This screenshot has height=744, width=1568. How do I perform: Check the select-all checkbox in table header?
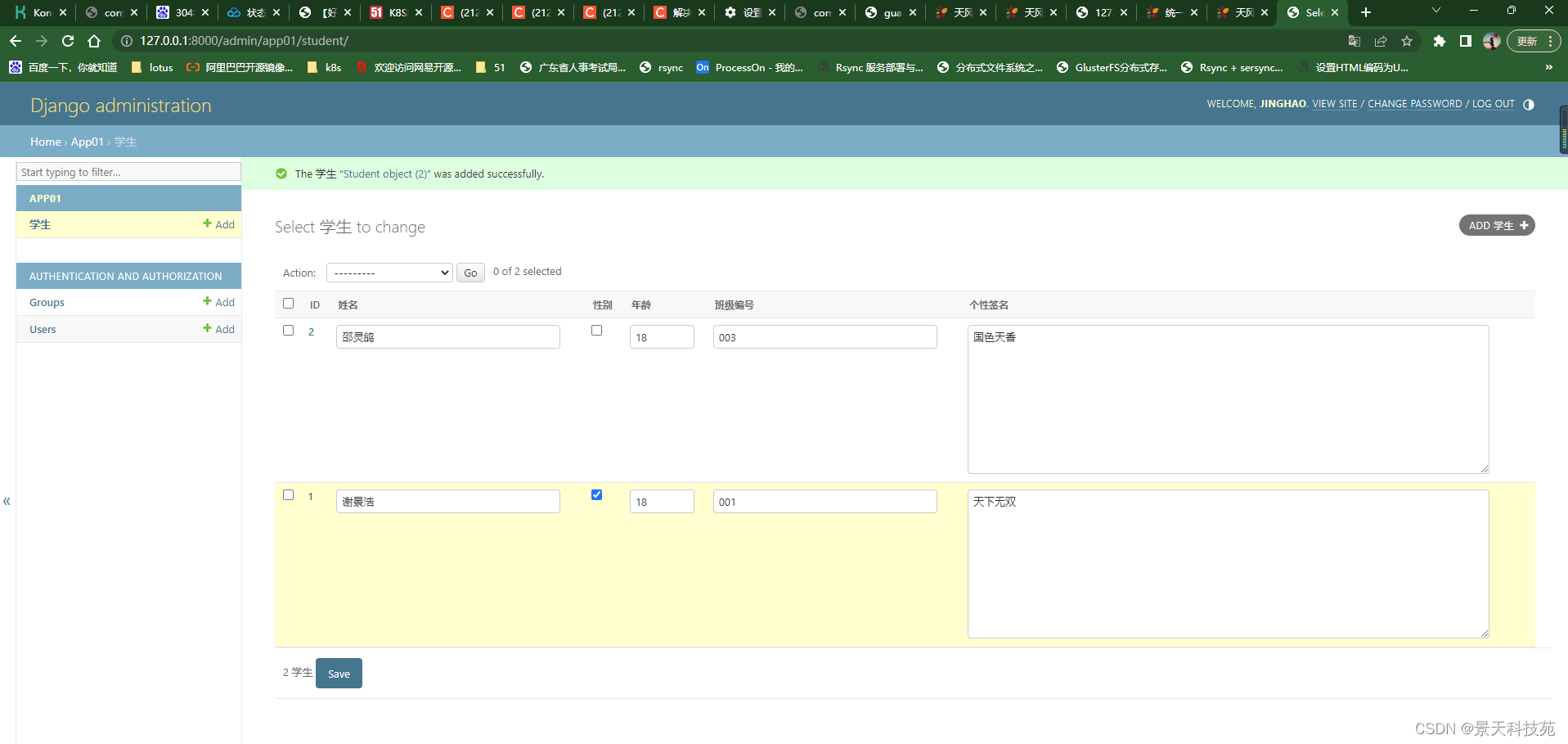point(288,303)
